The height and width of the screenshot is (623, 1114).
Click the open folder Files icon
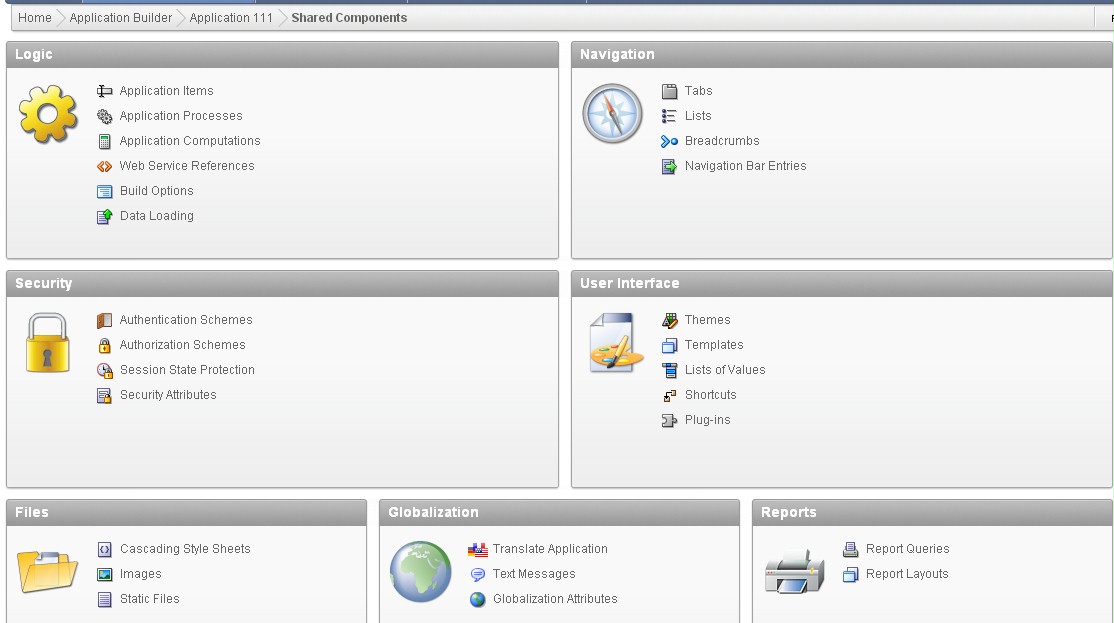[x=47, y=571]
